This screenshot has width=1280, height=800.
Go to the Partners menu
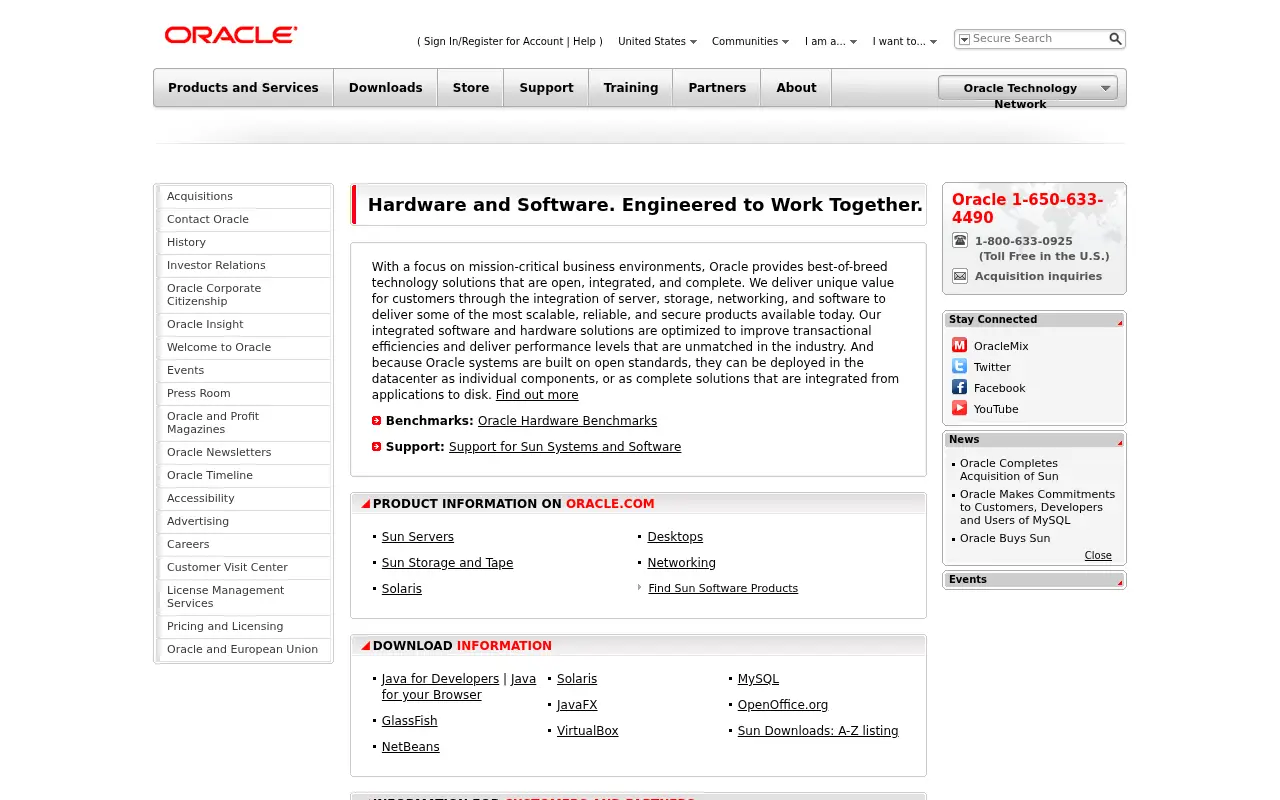point(717,88)
